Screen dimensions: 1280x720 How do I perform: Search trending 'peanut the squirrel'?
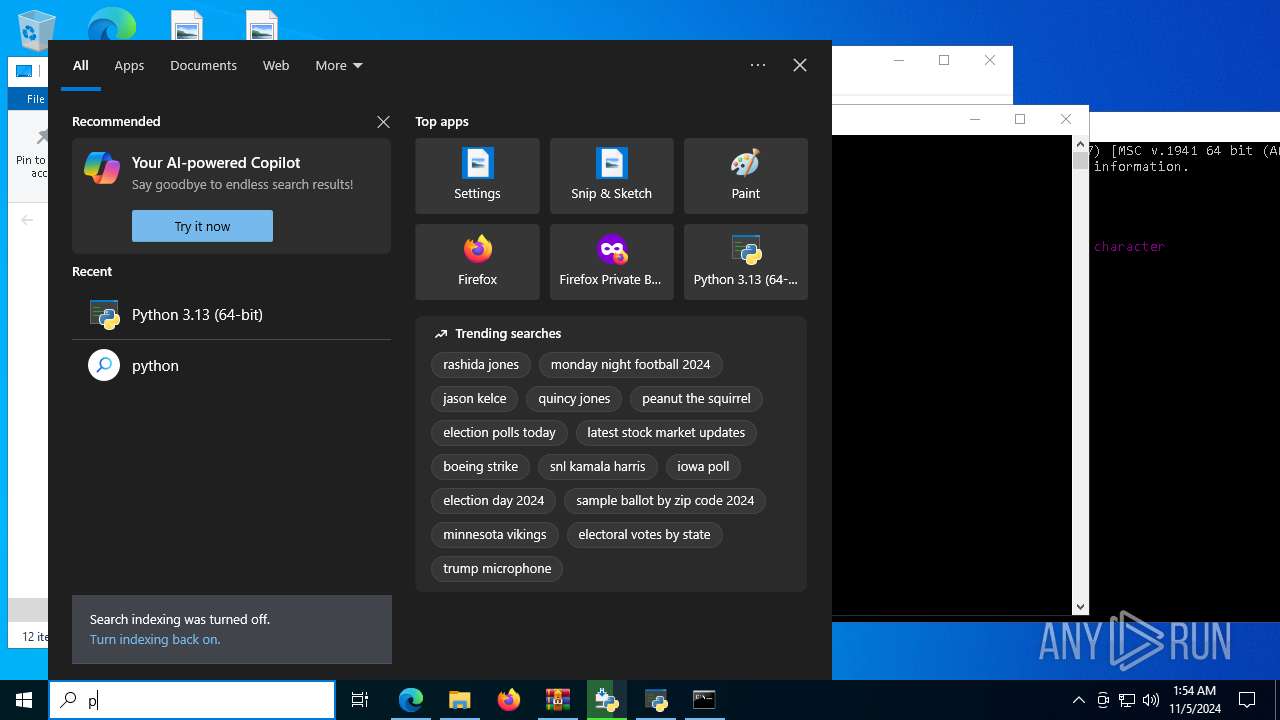click(x=696, y=399)
